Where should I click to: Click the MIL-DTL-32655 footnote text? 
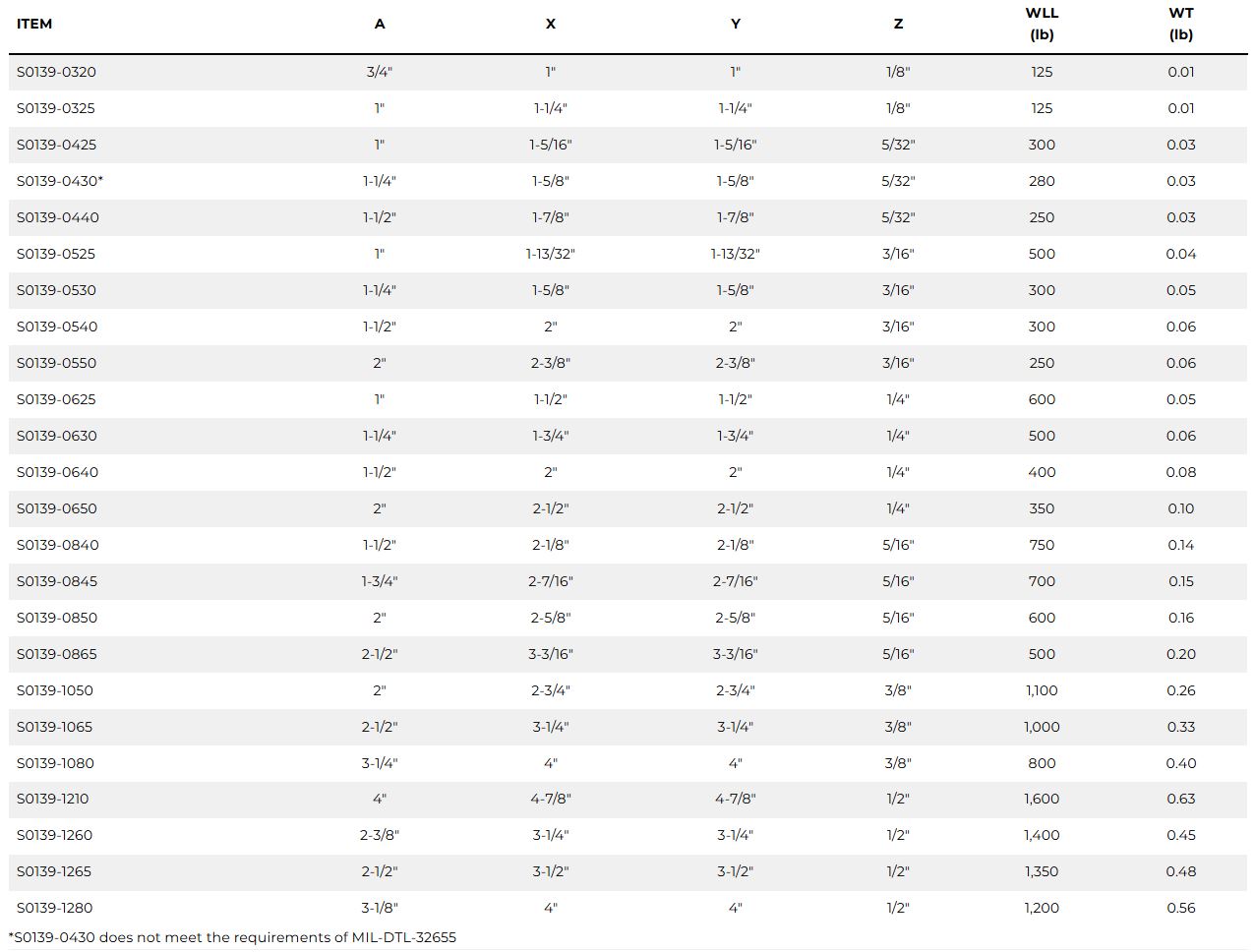(x=403, y=937)
